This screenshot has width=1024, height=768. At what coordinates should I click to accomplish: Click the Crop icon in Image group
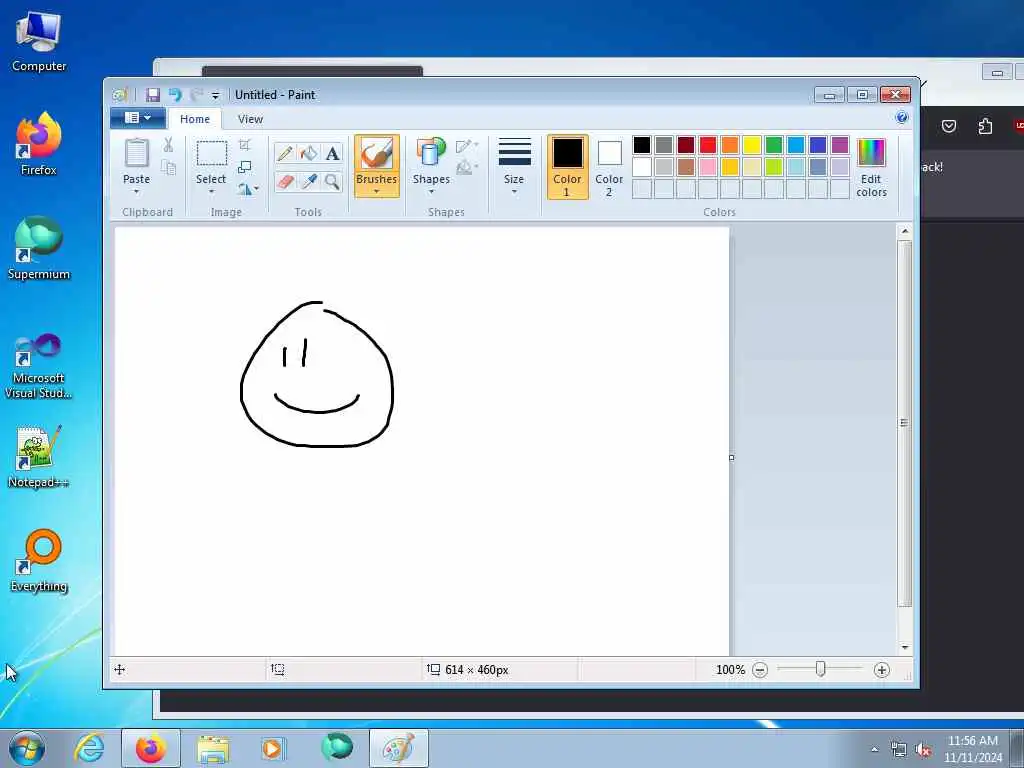[245, 145]
